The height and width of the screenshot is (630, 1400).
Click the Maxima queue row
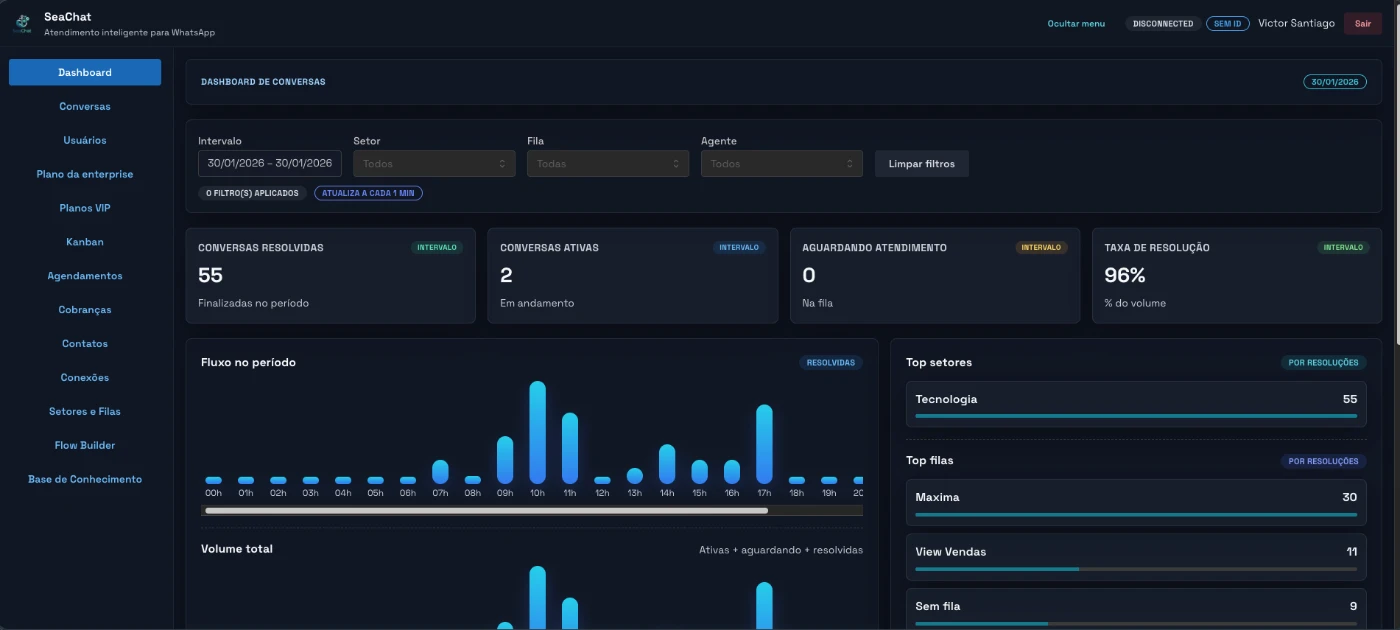click(1135, 502)
